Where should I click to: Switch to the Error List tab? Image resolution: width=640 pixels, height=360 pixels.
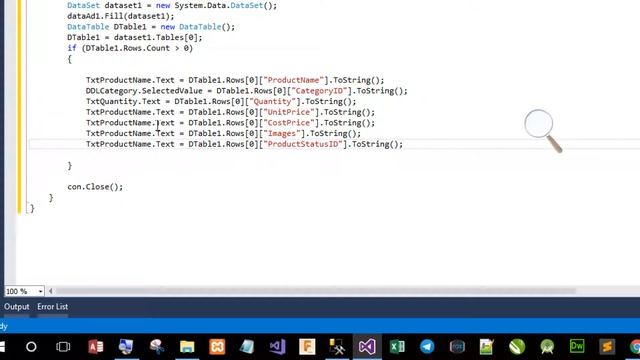pos(53,307)
